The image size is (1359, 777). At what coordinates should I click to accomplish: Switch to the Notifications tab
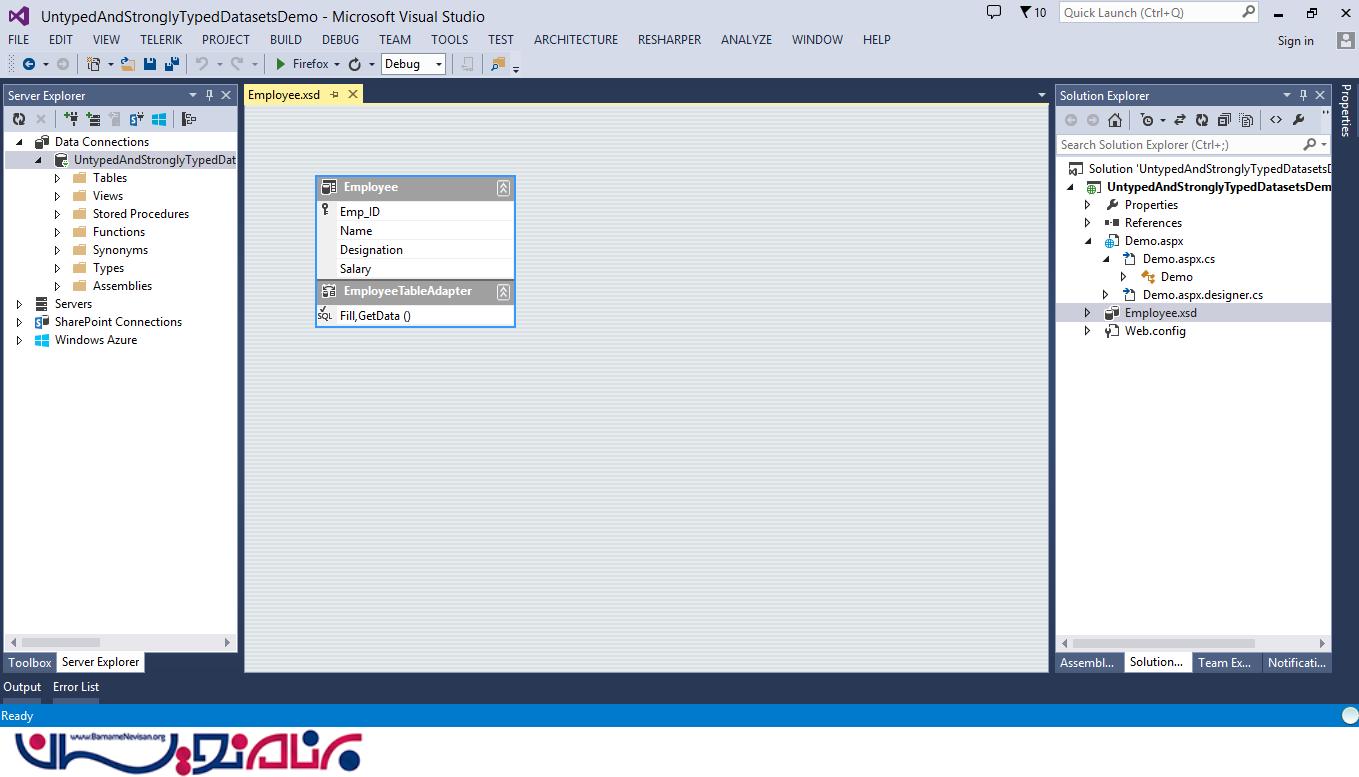click(x=1296, y=662)
